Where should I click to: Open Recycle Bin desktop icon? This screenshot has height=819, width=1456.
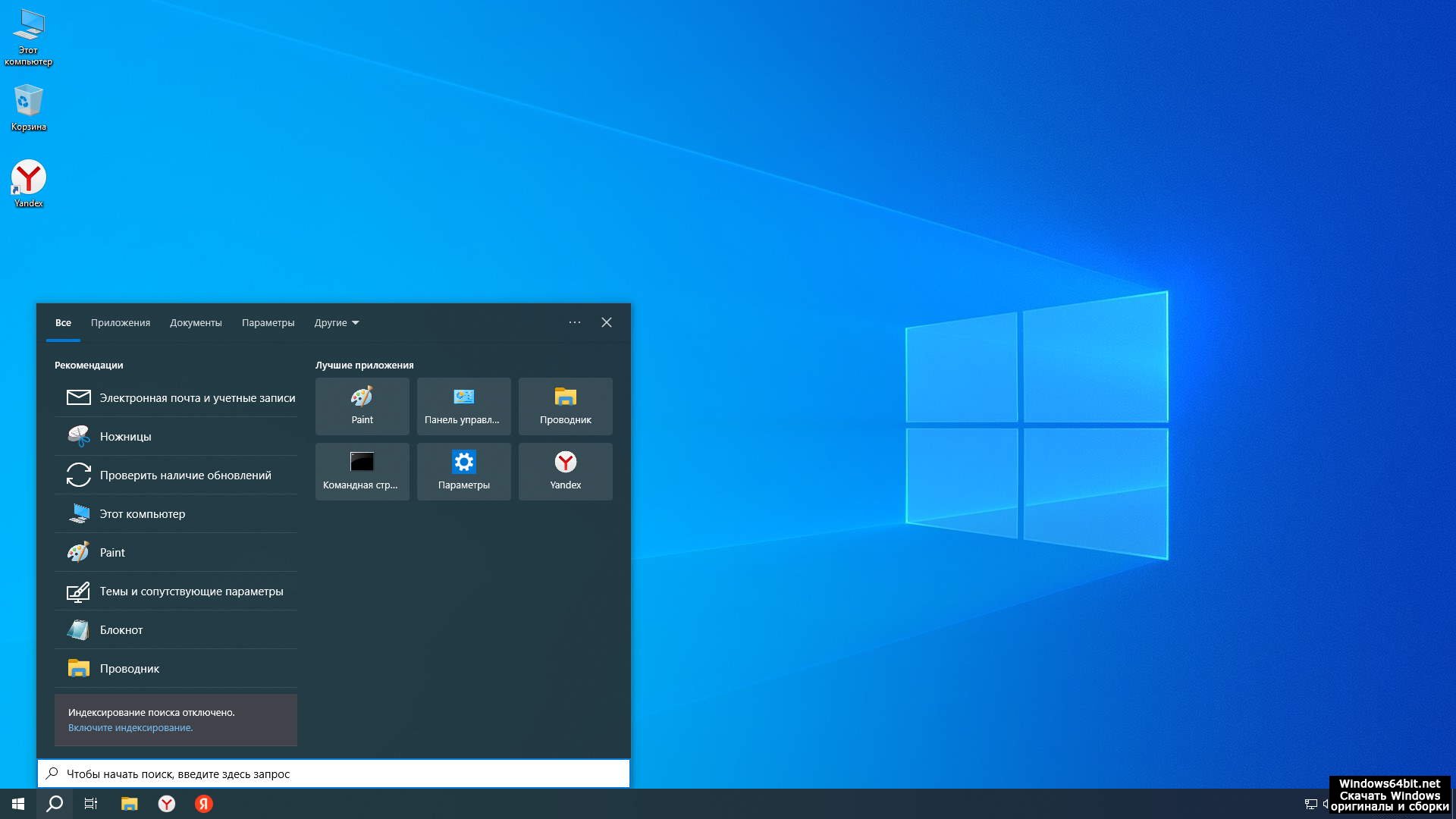(28, 108)
